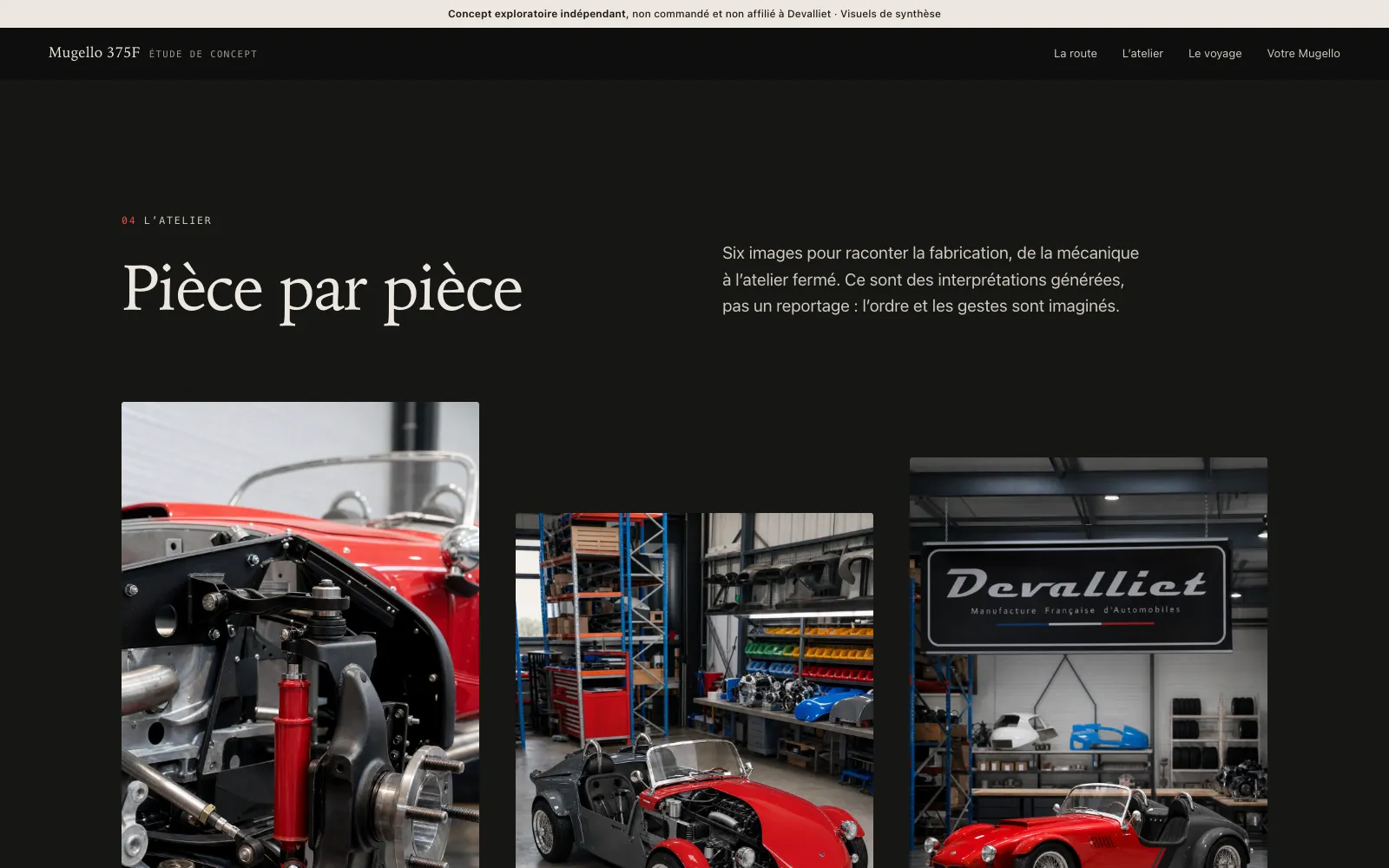Viewport: 1389px width, 868px height.
Task: Open the Mugello 375F home logo
Action: (x=94, y=53)
